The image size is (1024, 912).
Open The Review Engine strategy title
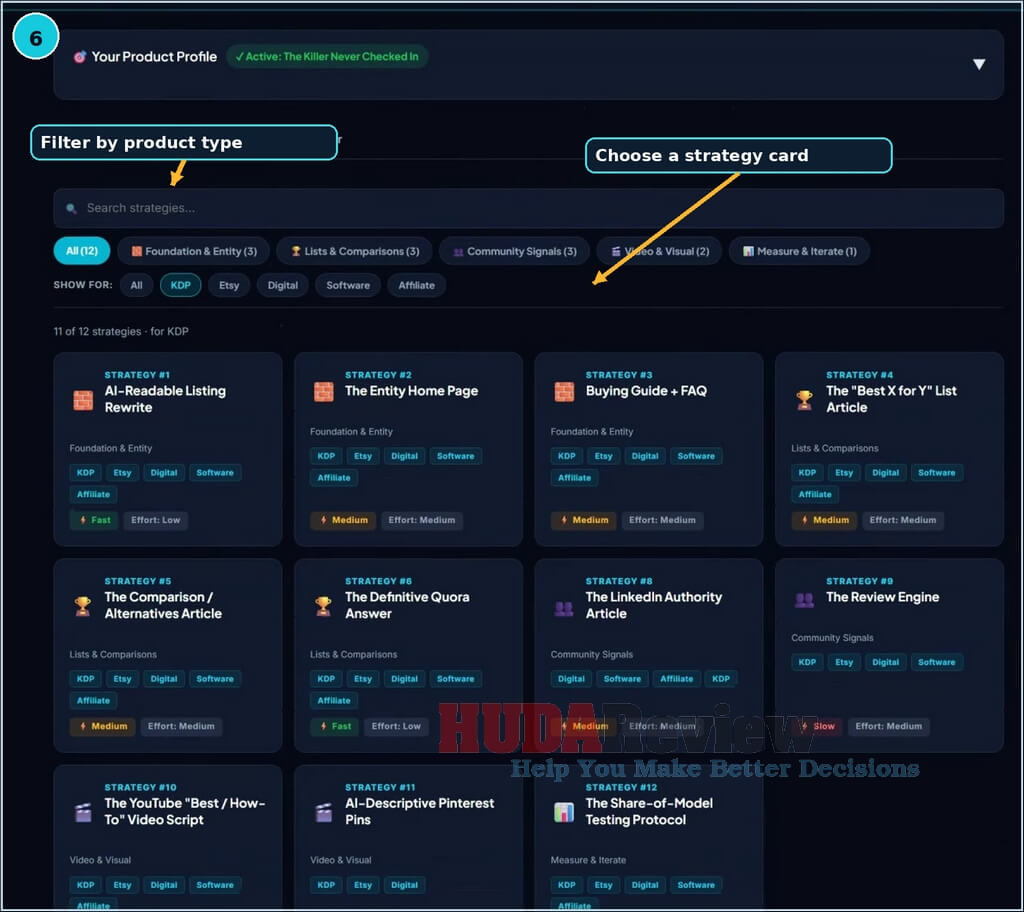[882, 597]
